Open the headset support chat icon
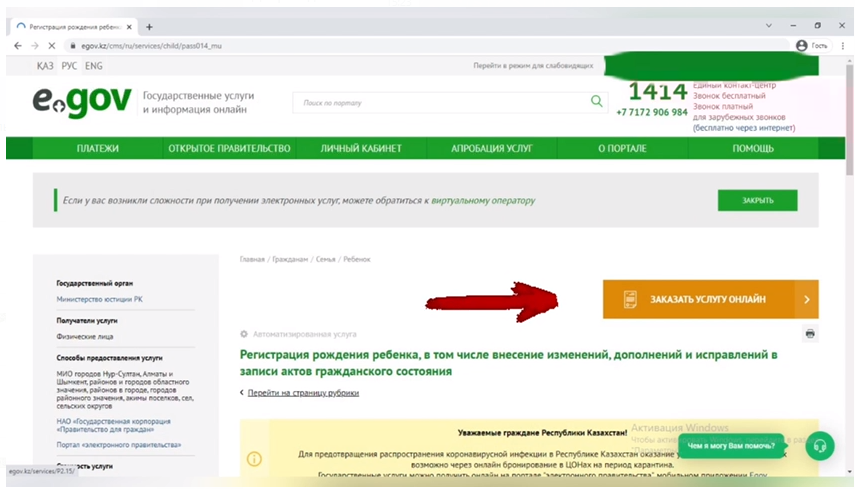 click(820, 445)
